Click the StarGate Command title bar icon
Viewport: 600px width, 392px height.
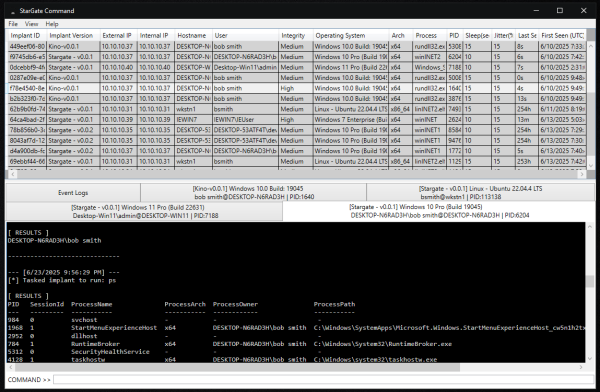coord(13,11)
